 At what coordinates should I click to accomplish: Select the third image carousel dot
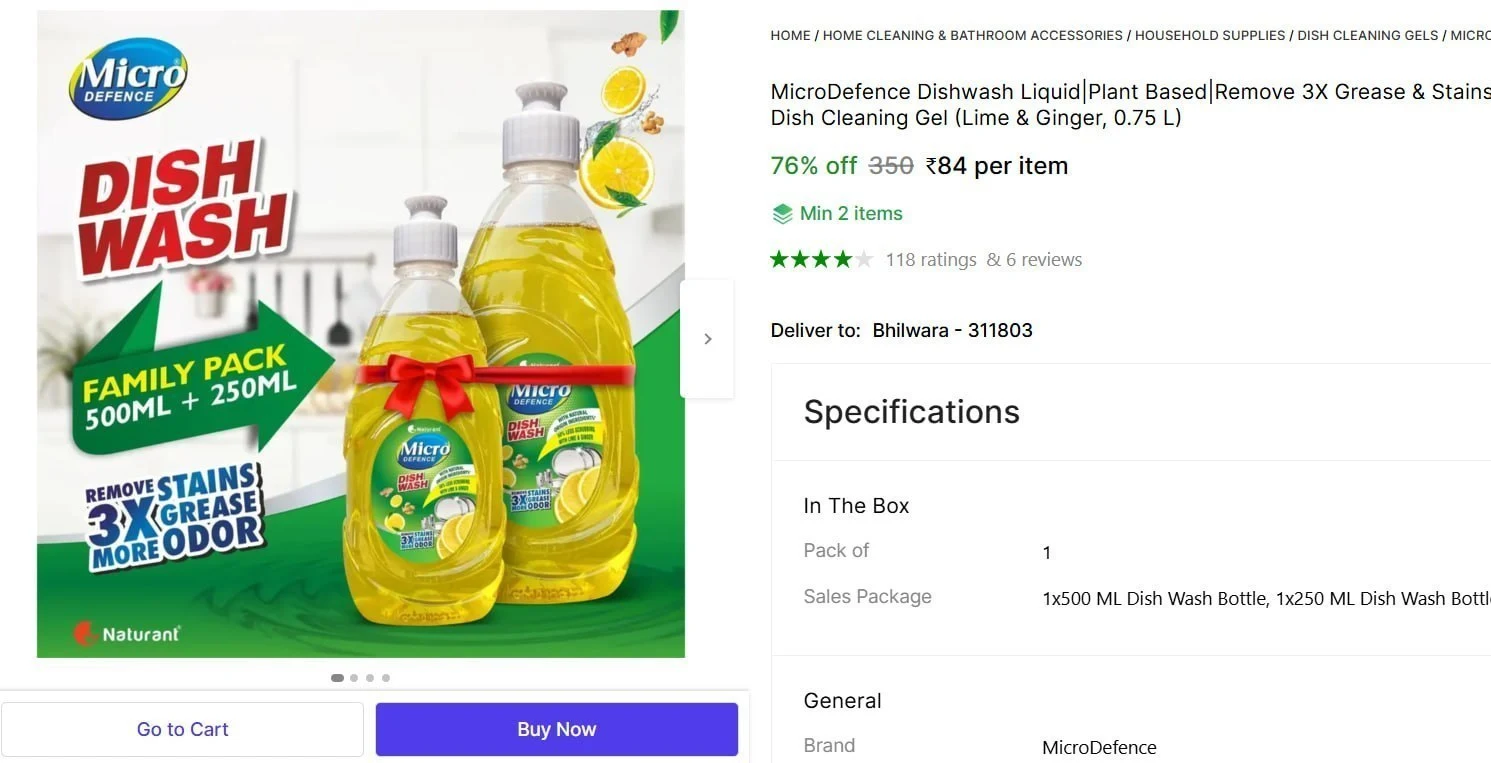tap(370, 678)
